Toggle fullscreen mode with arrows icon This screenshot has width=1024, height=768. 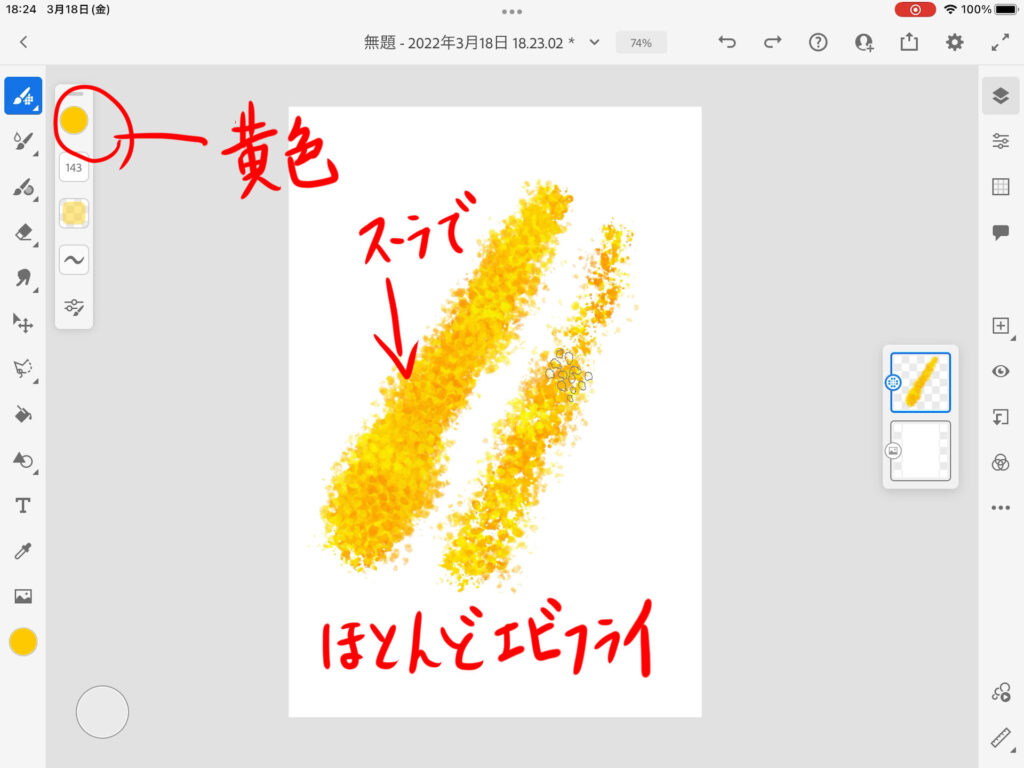coord(1000,42)
